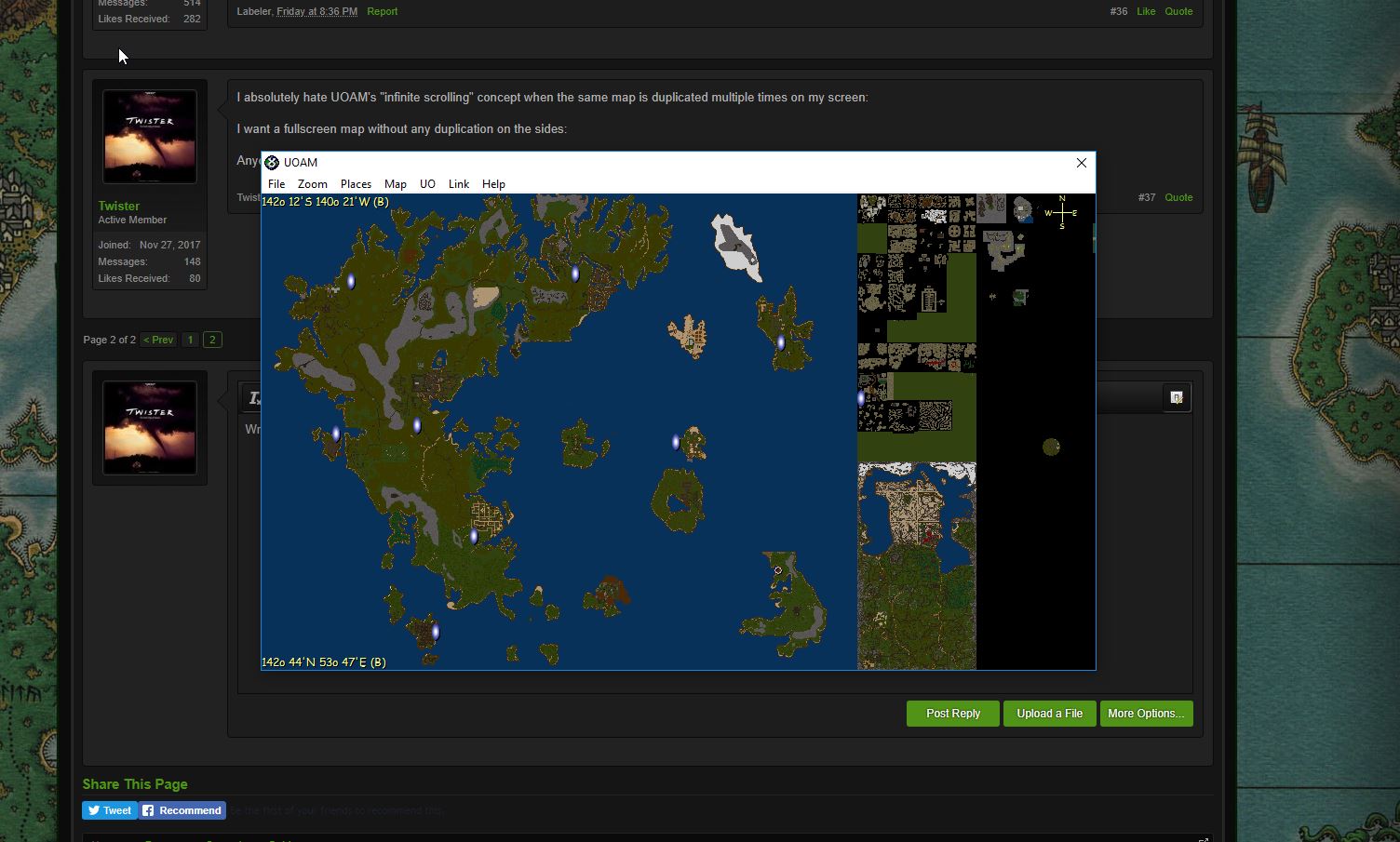
Task: Open Twister's avatar on post #37
Action: click(x=149, y=137)
